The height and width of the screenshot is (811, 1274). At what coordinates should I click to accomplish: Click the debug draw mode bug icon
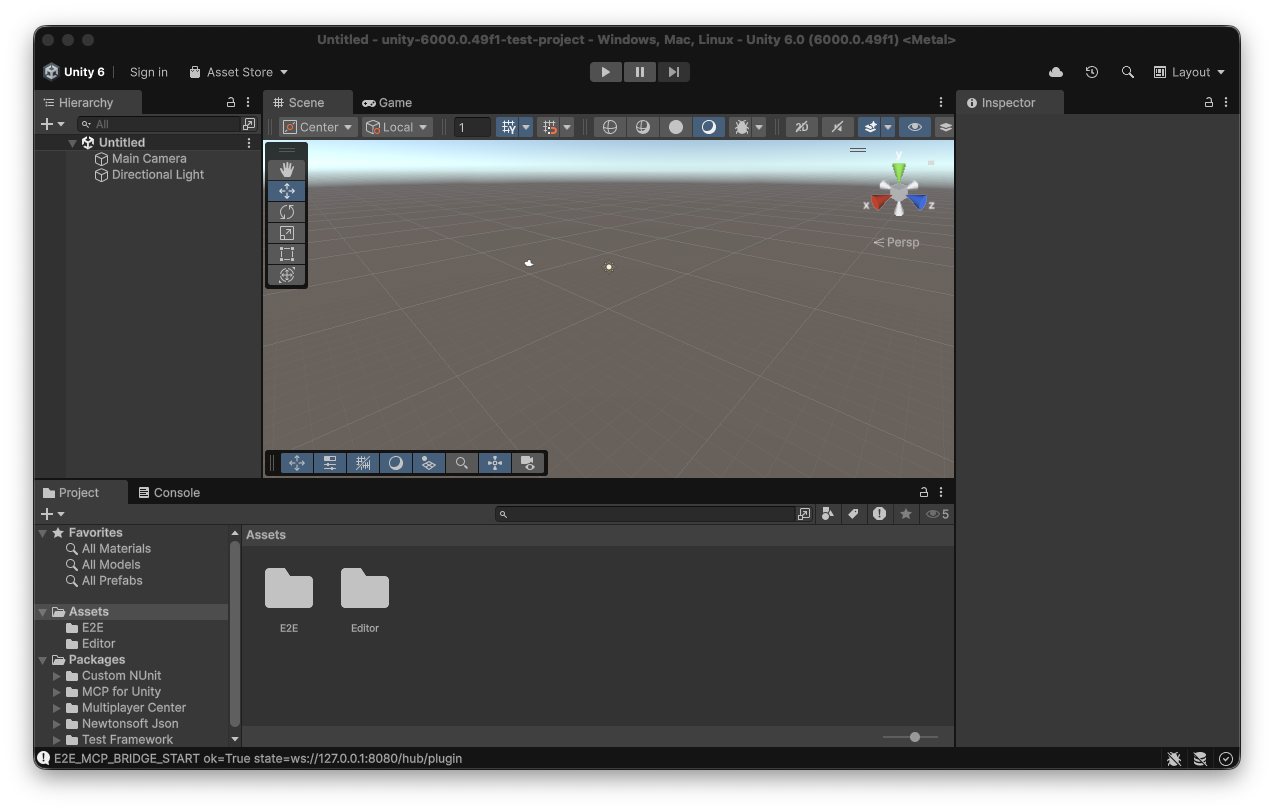pos(742,127)
